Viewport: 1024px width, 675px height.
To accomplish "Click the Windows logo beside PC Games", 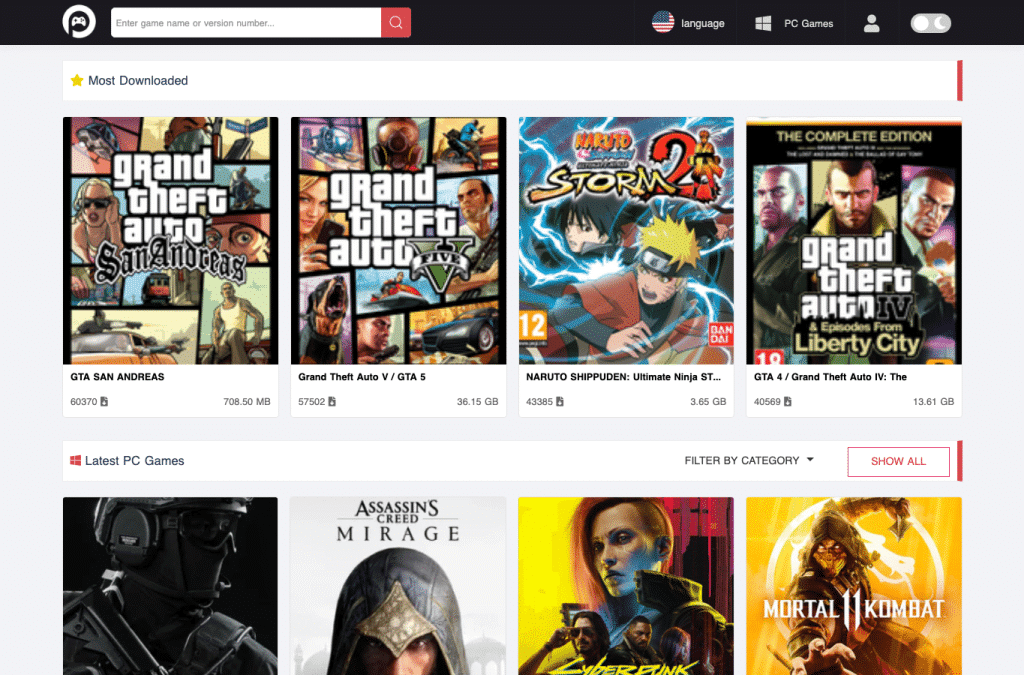I will tap(763, 23).
